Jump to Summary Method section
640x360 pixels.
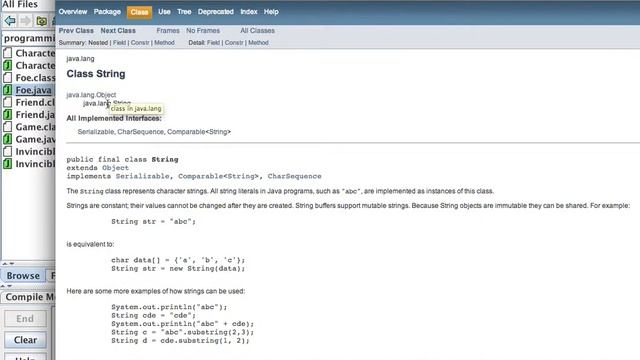(164, 42)
